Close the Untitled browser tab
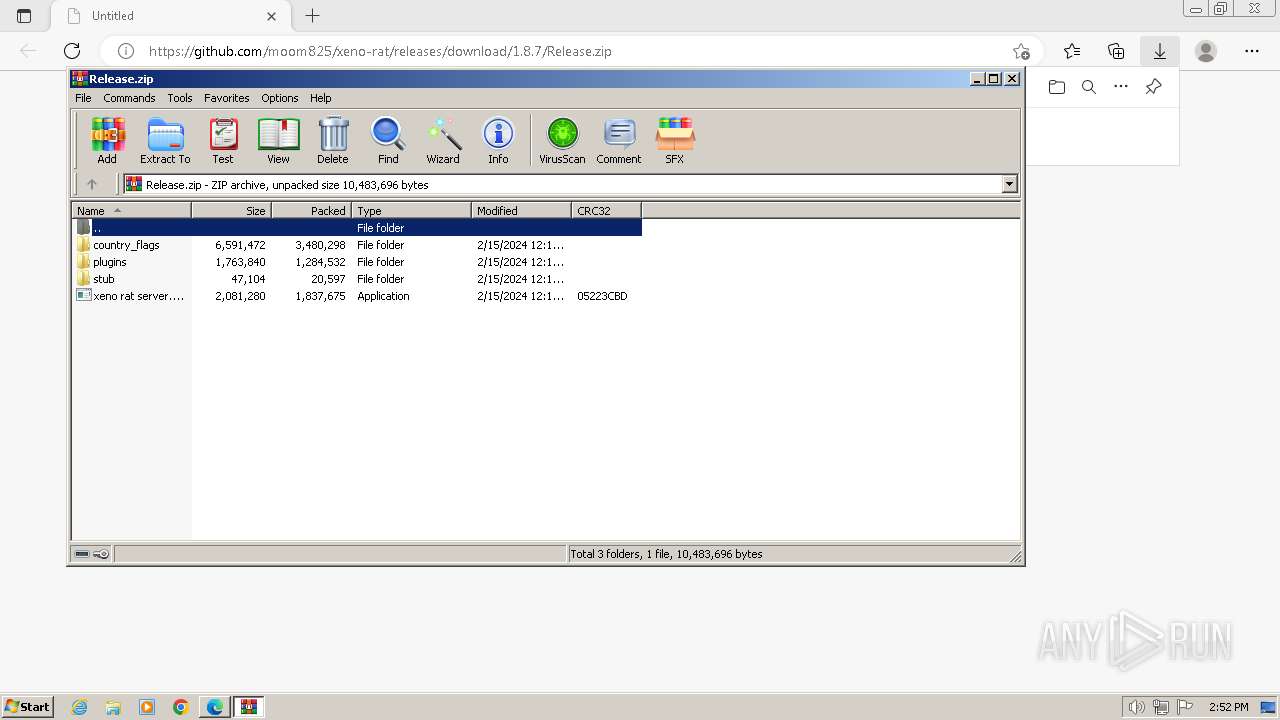The image size is (1280, 720). coord(272,16)
